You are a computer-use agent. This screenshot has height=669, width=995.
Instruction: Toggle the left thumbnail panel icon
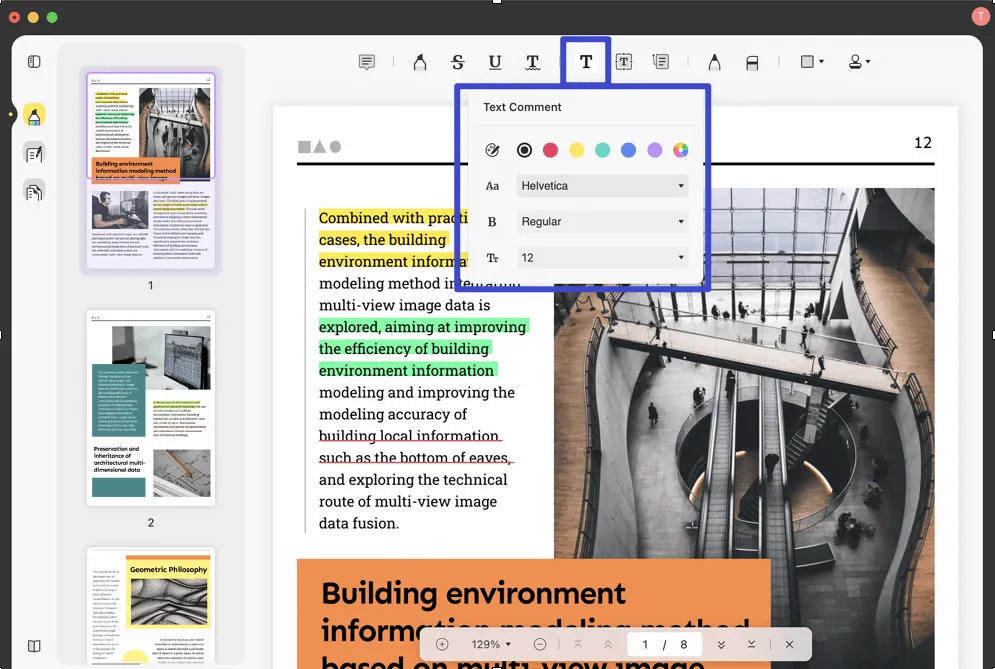34,62
